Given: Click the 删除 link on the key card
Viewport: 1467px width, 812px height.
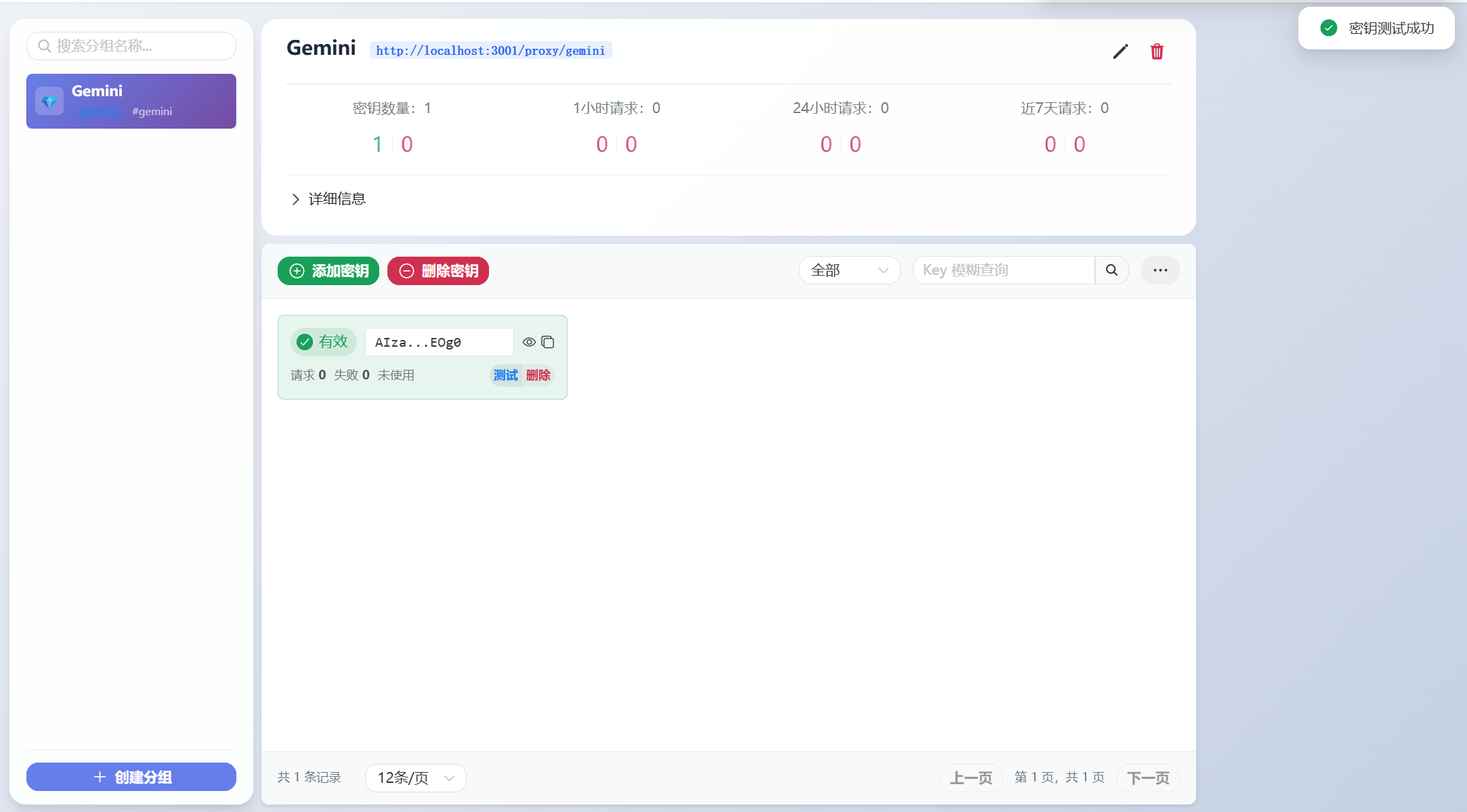Looking at the screenshot, I should click(x=538, y=375).
